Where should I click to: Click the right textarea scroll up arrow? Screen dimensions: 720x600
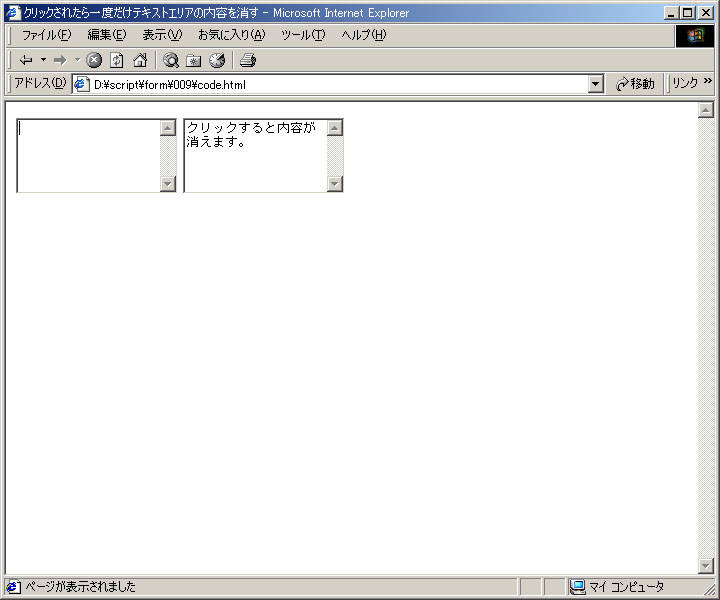(335, 128)
